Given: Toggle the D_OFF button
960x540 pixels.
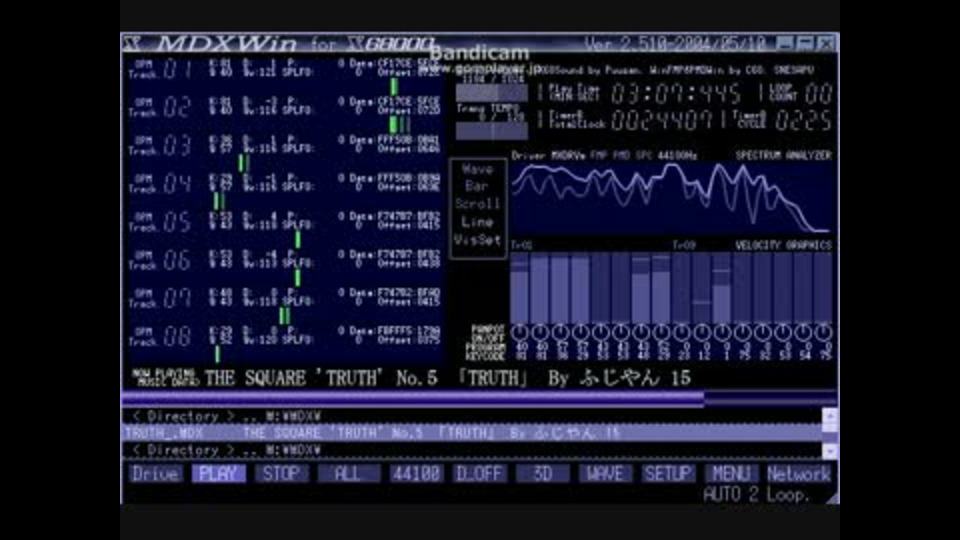Looking at the screenshot, I should pos(480,473).
